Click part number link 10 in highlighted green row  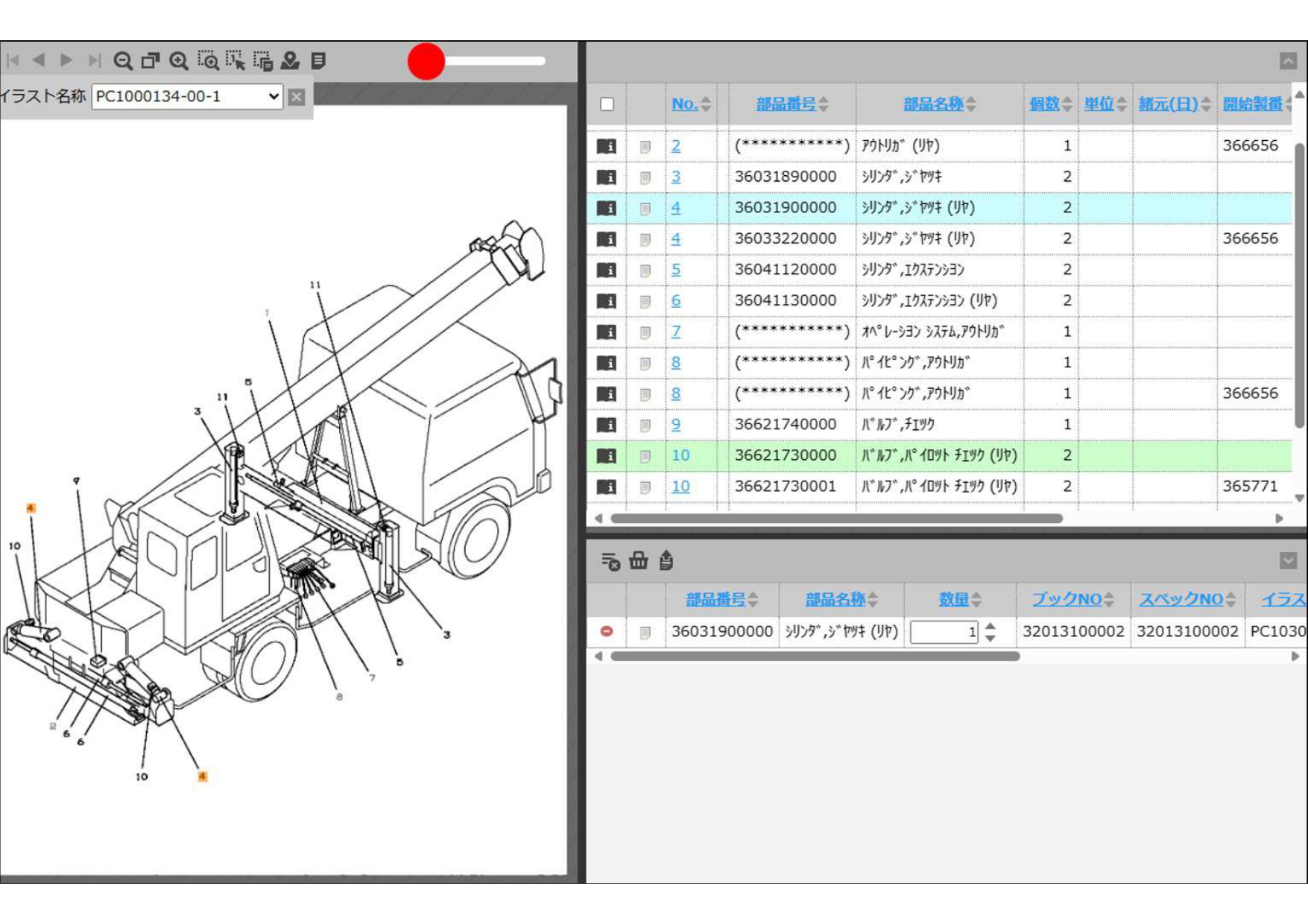680,455
